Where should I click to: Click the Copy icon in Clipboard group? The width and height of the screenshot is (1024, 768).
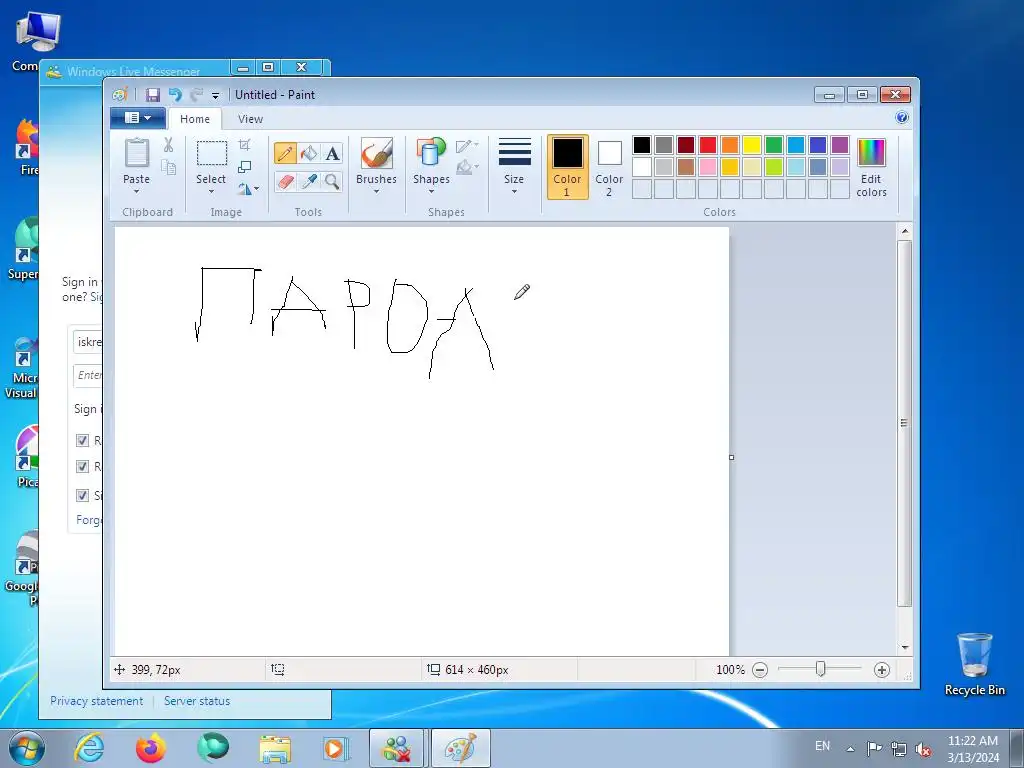(x=168, y=168)
